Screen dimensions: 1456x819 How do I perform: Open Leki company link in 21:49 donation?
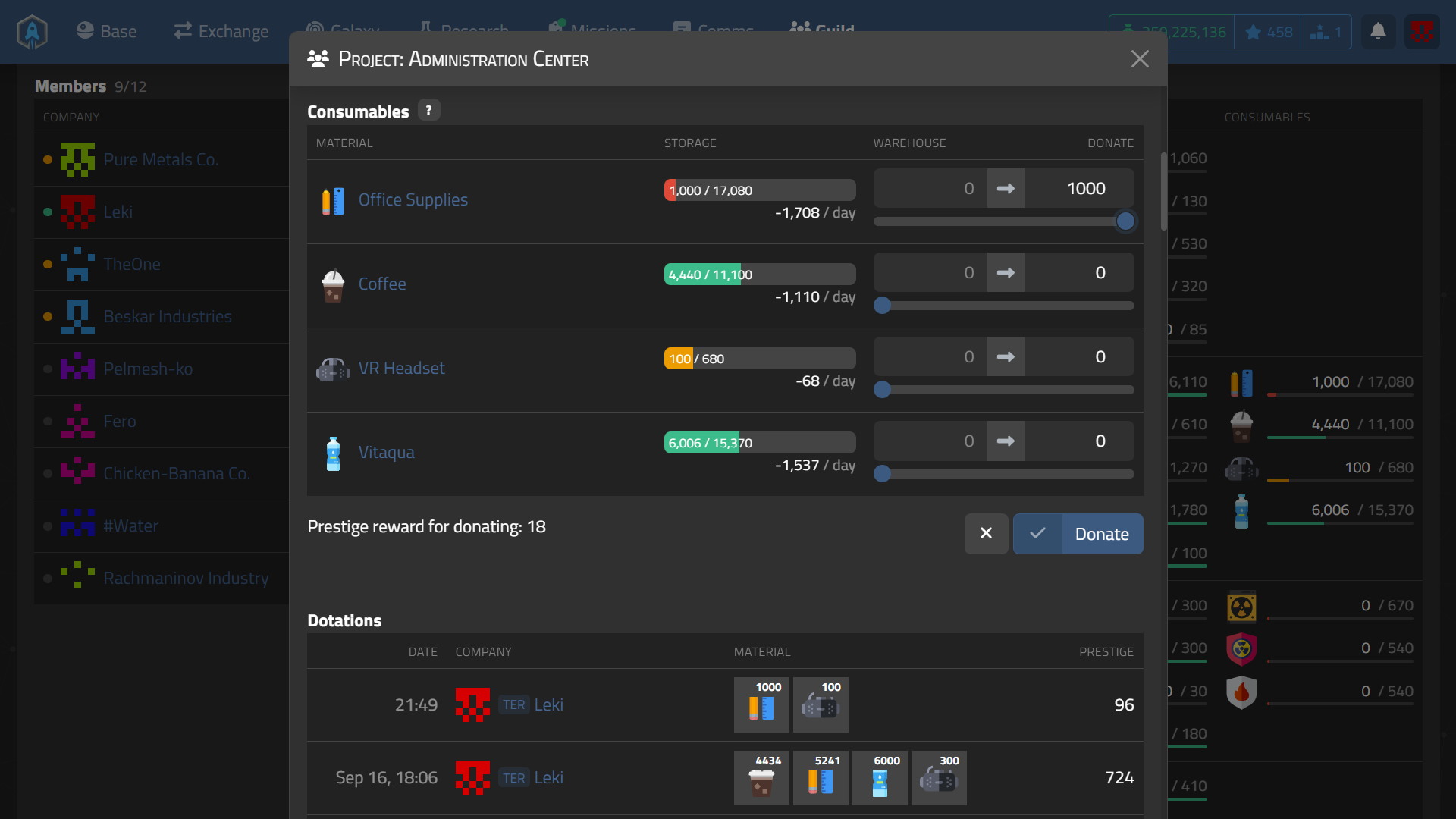[548, 704]
